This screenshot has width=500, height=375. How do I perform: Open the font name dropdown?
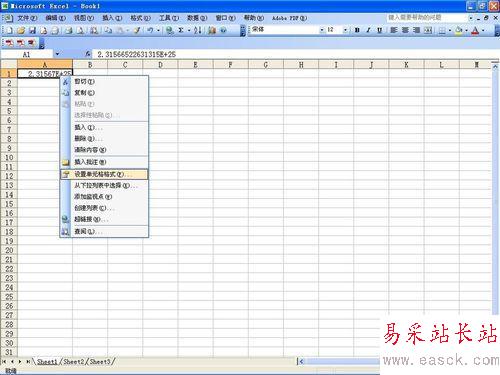[x=322, y=30]
